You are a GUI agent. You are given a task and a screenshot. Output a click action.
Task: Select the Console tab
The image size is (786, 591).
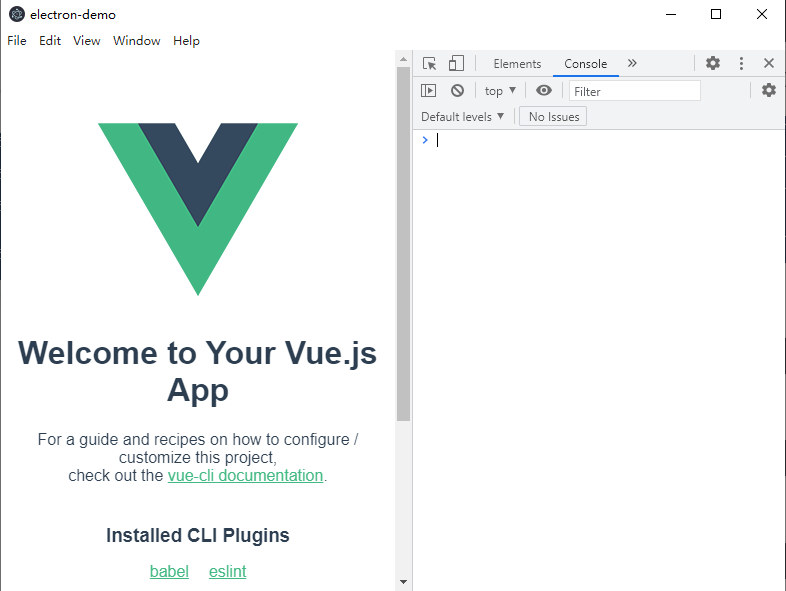click(x=585, y=64)
